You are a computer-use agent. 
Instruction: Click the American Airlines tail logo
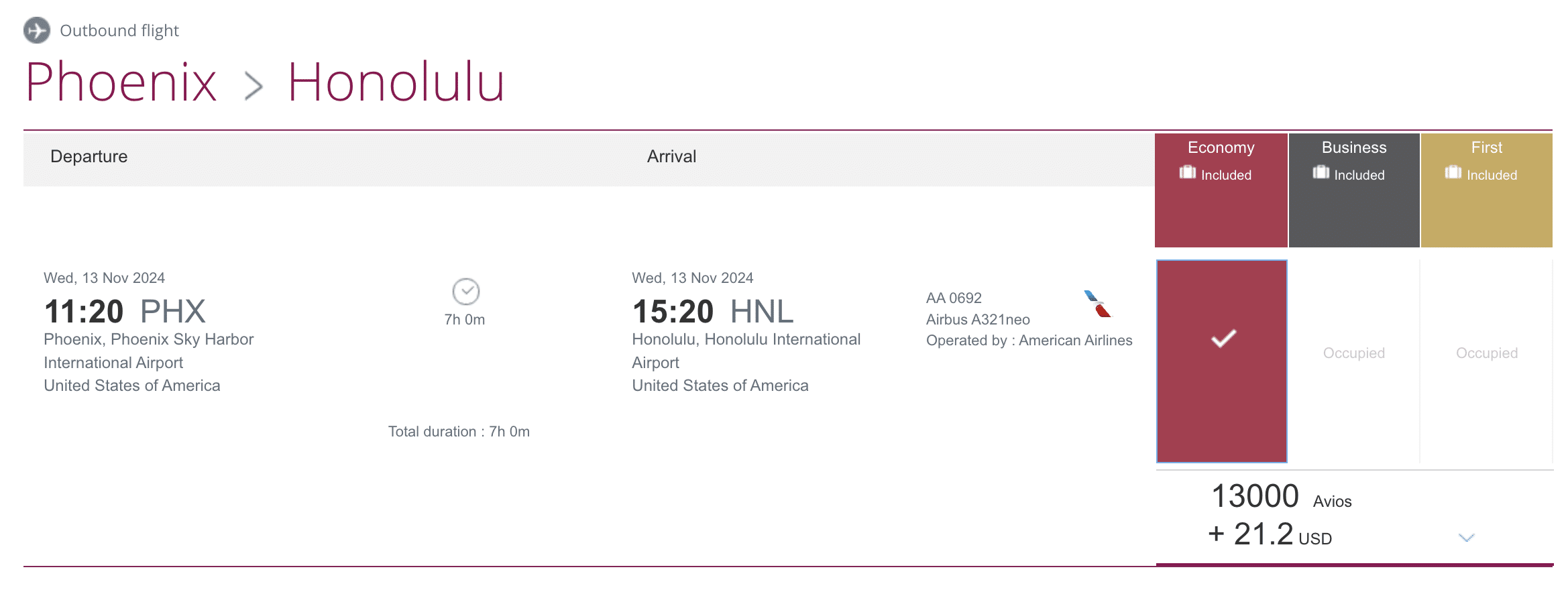coord(1097,304)
